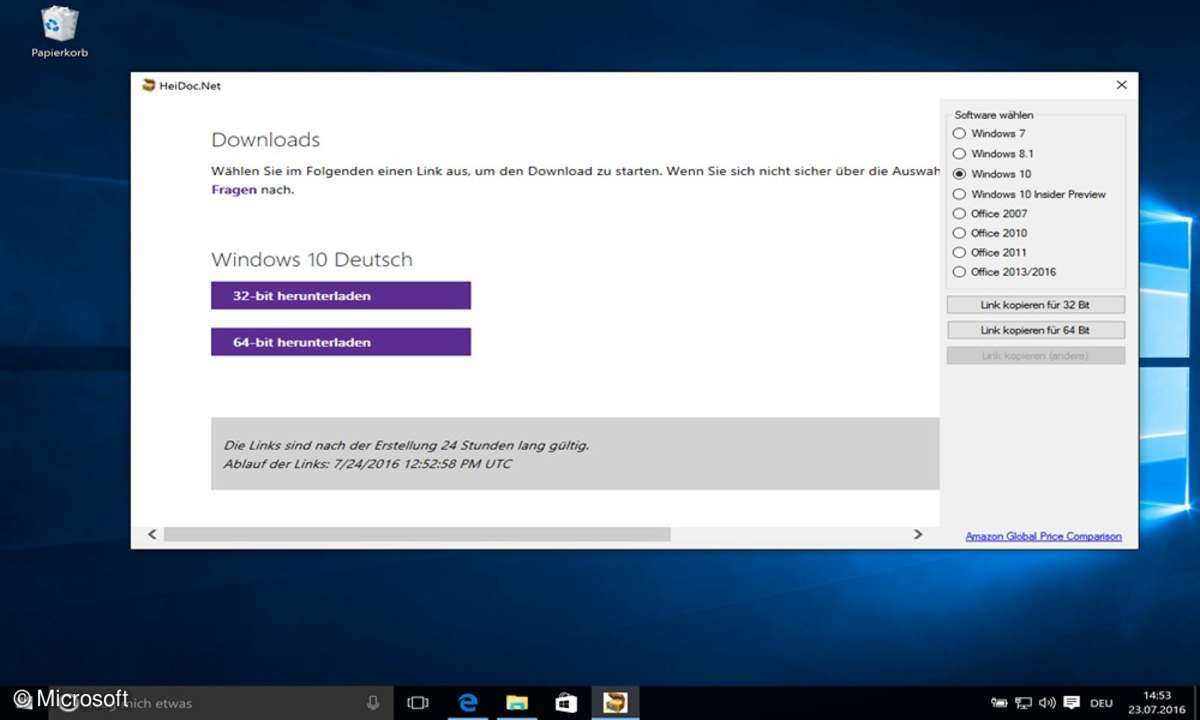Open Task View in the taskbar

tap(418, 703)
